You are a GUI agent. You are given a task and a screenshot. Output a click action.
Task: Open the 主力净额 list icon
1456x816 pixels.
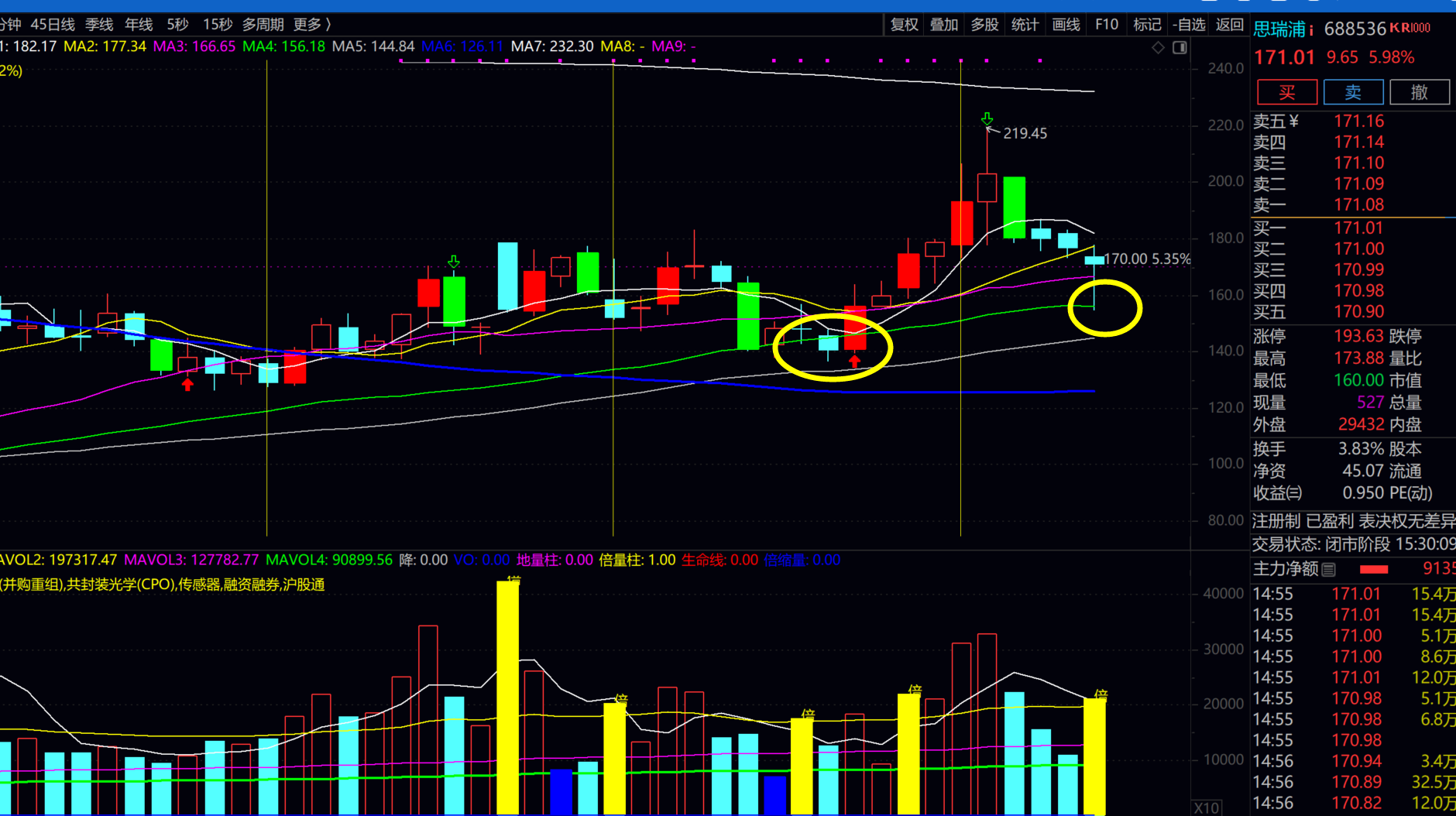pyautogui.click(x=1329, y=570)
